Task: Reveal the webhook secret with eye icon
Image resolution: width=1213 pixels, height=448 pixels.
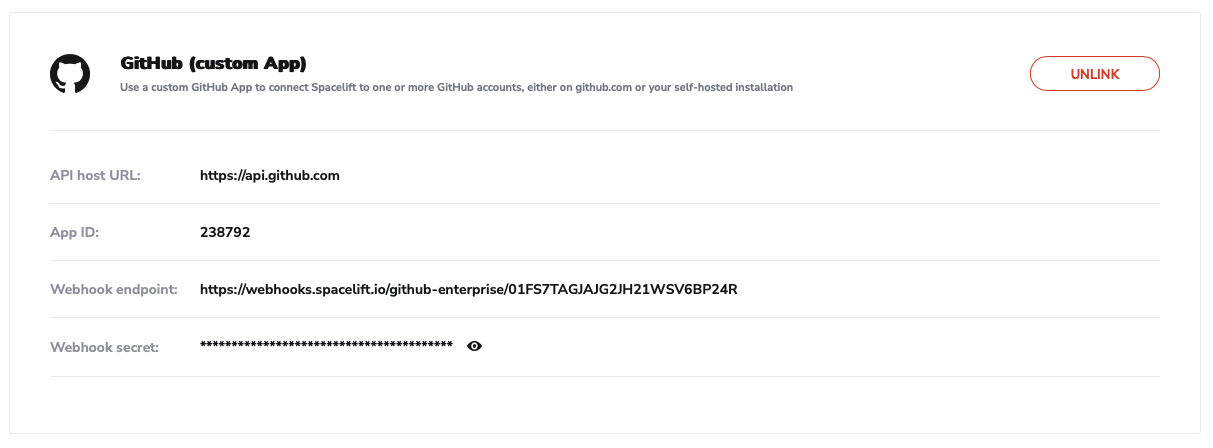Action: pyautogui.click(x=475, y=346)
